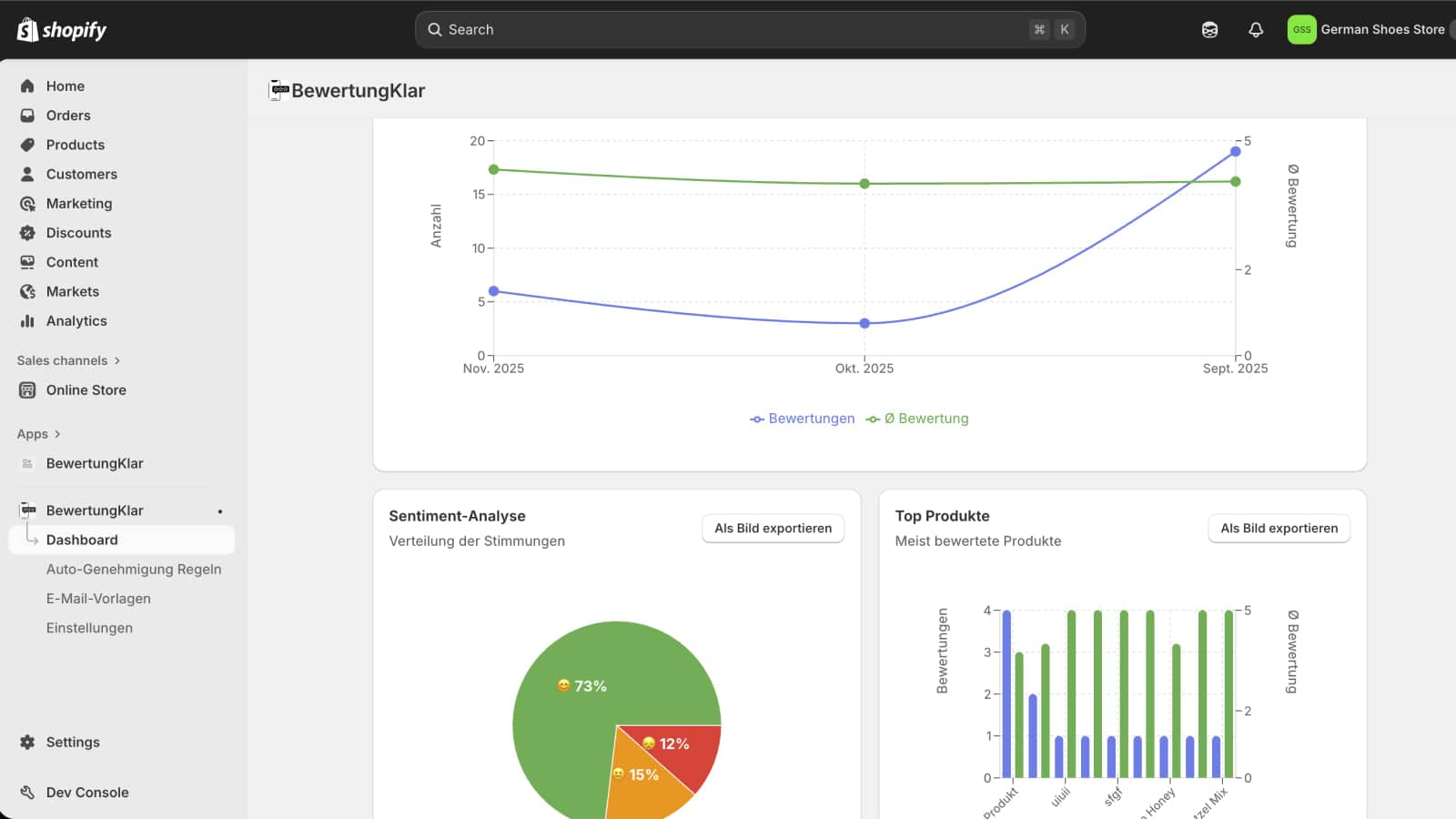Export Sentiment-Analyse as image
This screenshot has height=819, width=1456.
click(x=773, y=529)
